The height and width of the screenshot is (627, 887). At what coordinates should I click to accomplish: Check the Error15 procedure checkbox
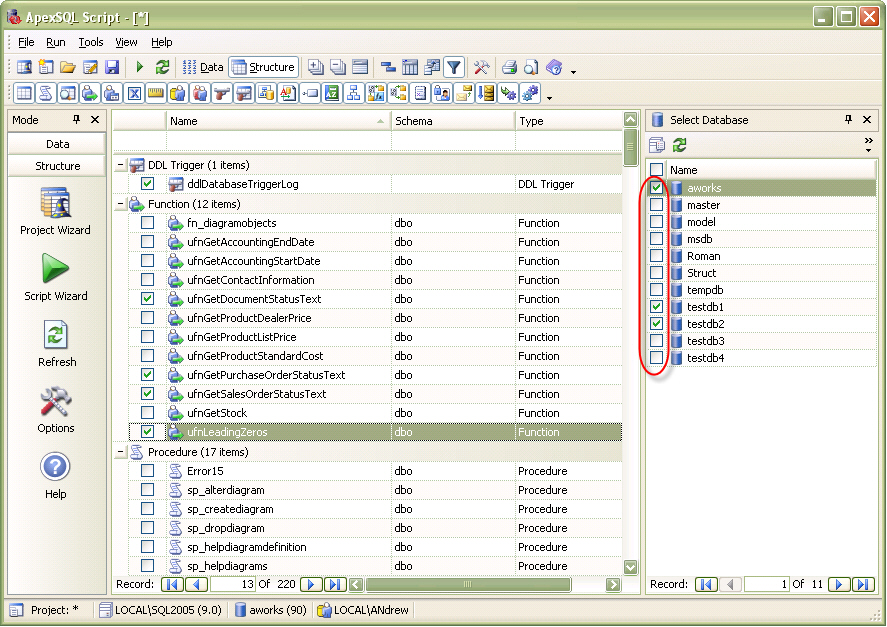point(148,471)
